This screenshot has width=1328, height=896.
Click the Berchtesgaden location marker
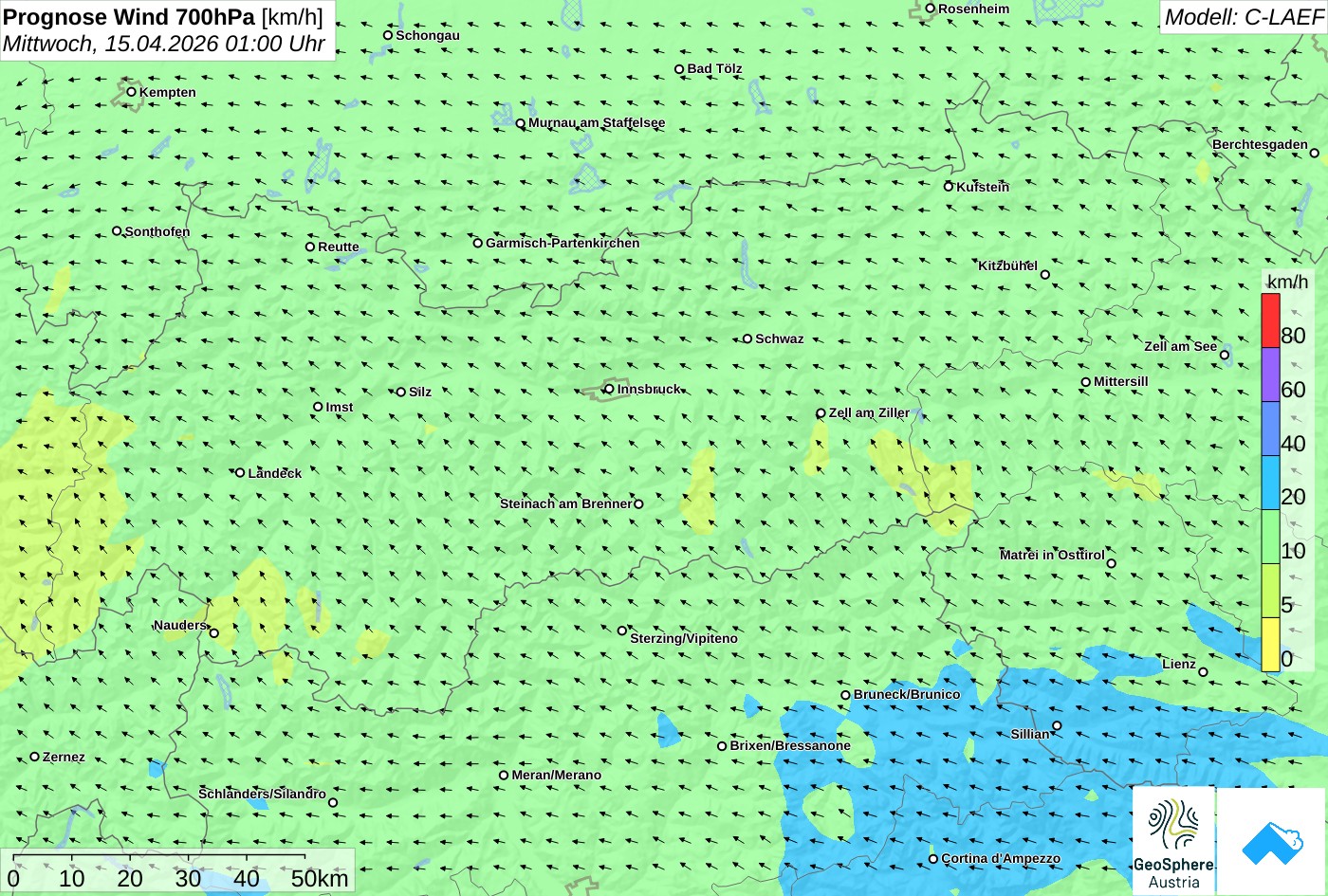[x=1315, y=153]
